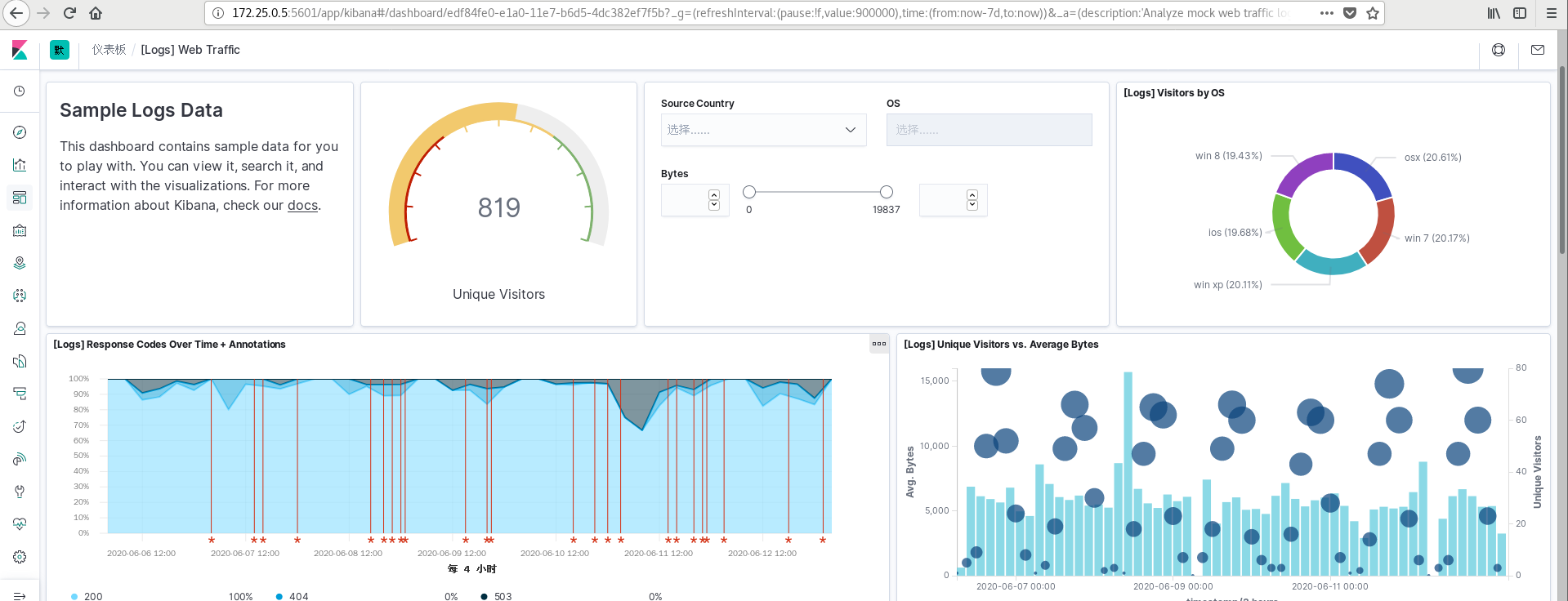Image resolution: width=1568 pixels, height=601 pixels.
Task: Open the Response Codes panel options menu
Action: tap(879, 344)
